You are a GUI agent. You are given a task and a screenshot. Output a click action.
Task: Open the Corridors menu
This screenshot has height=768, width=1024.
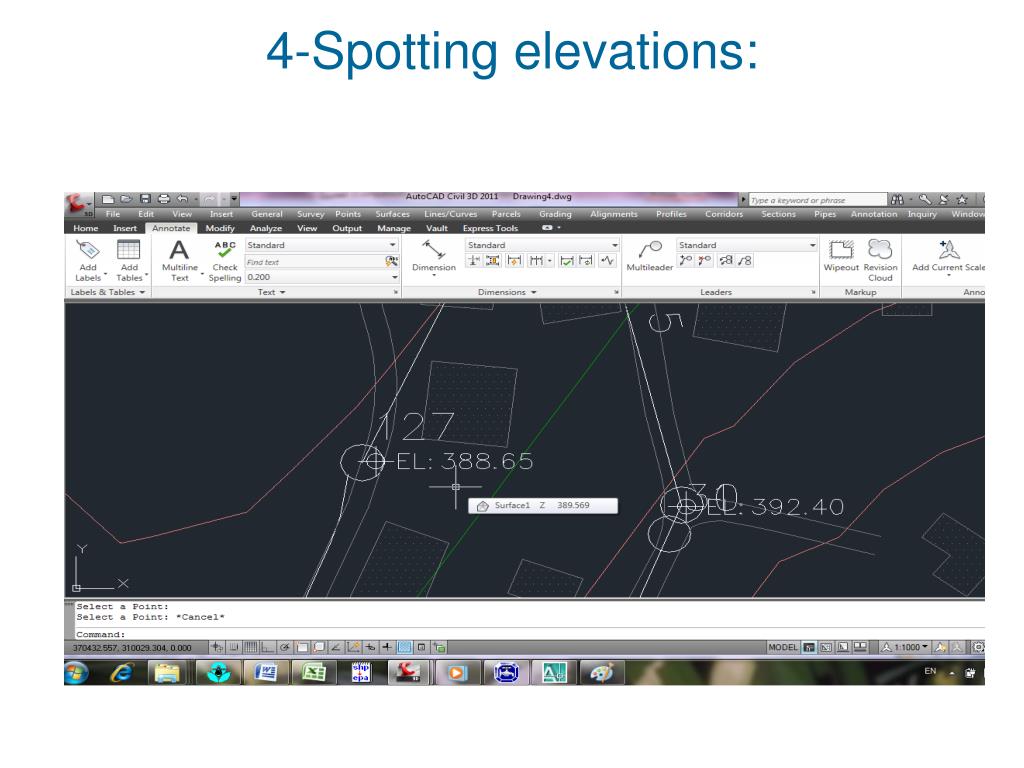pos(724,214)
